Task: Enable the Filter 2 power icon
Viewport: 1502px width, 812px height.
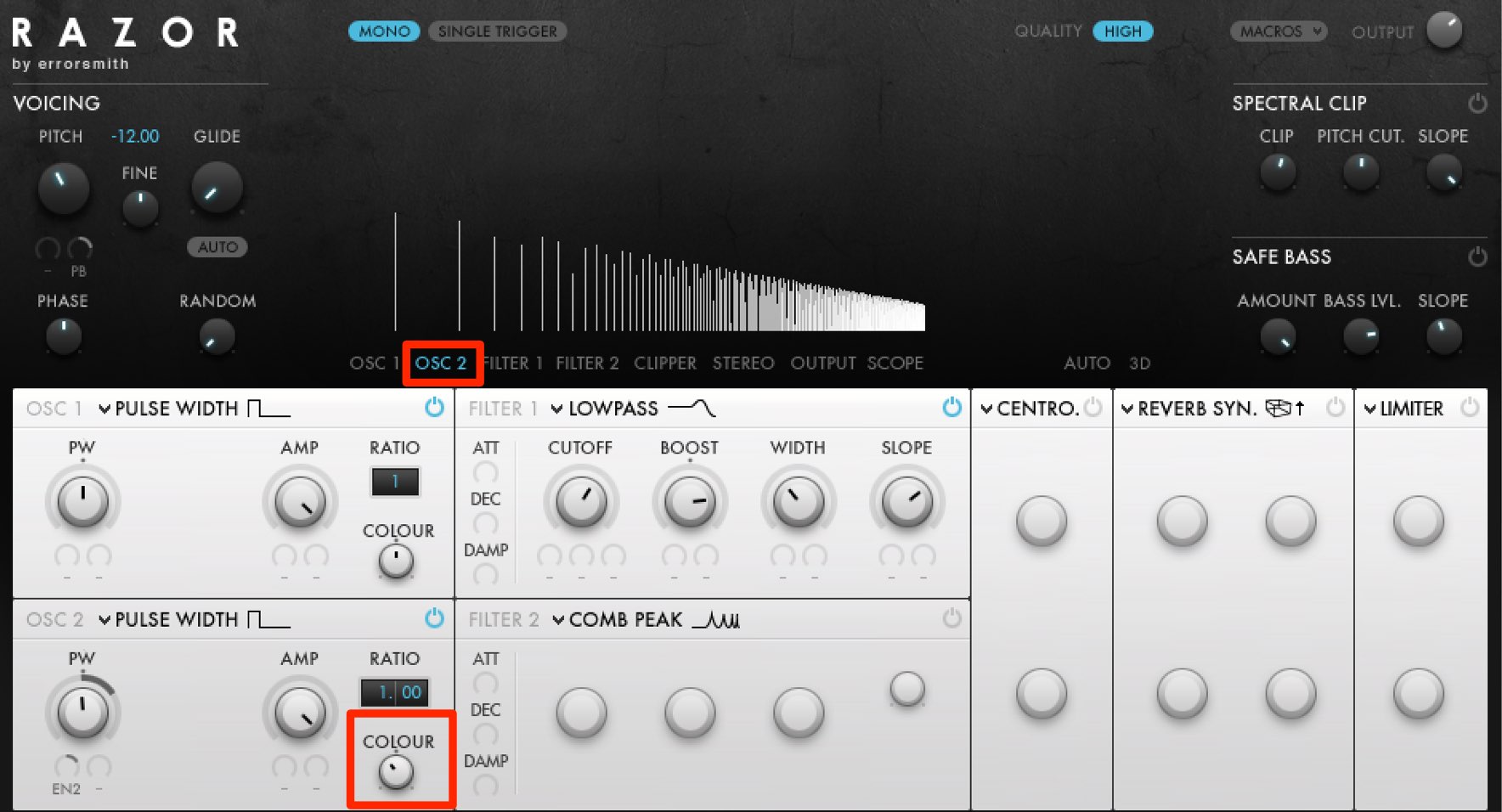Action: tap(951, 618)
